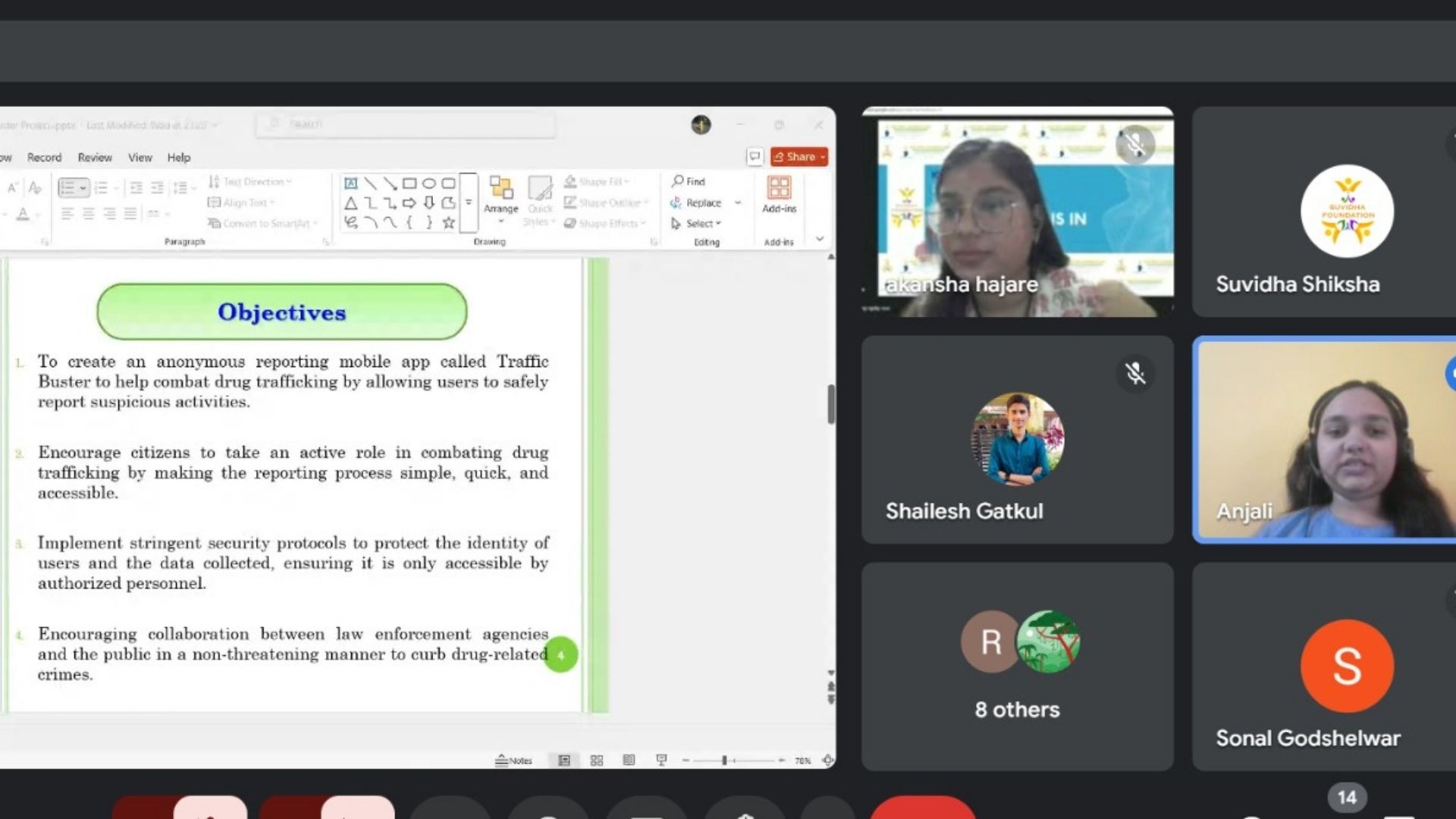The height and width of the screenshot is (819, 1456).
Task: Open the comments icon beside Share
Action: point(755,156)
